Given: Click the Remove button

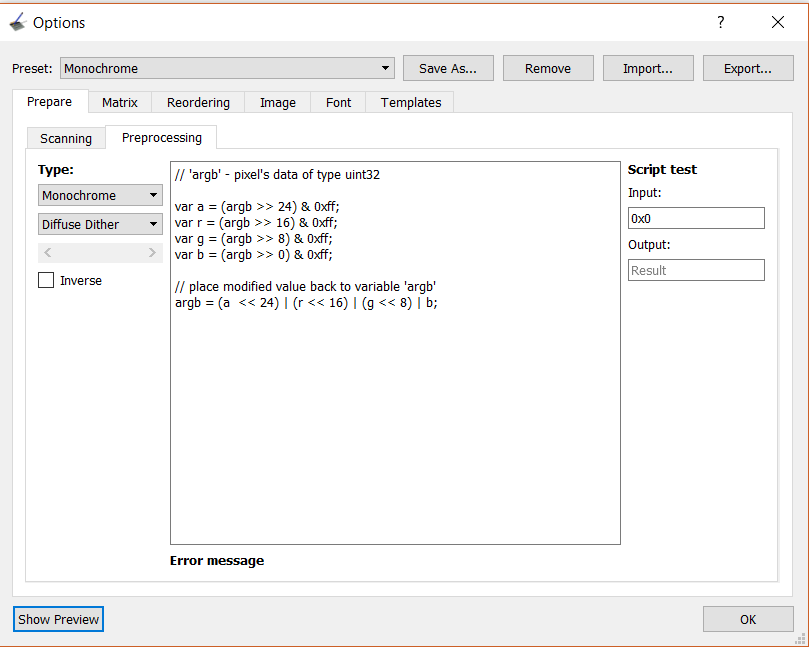Looking at the screenshot, I should pos(548,68).
